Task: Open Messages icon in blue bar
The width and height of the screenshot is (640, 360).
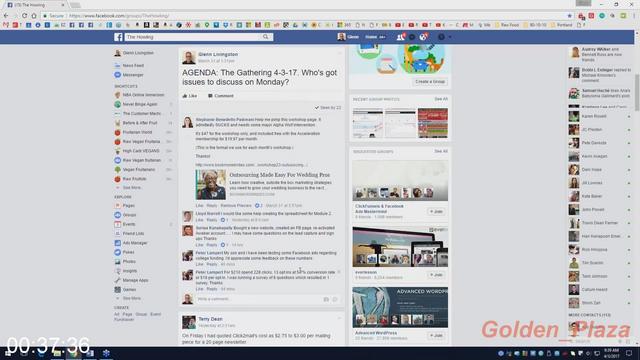Action: coord(412,37)
